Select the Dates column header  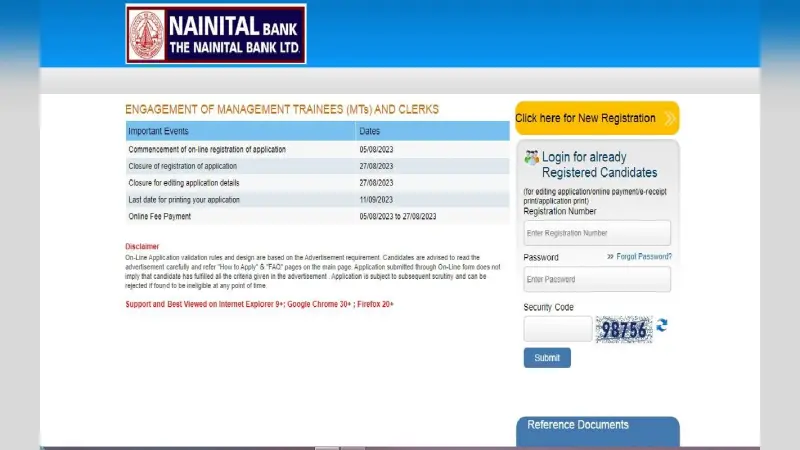click(433, 131)
